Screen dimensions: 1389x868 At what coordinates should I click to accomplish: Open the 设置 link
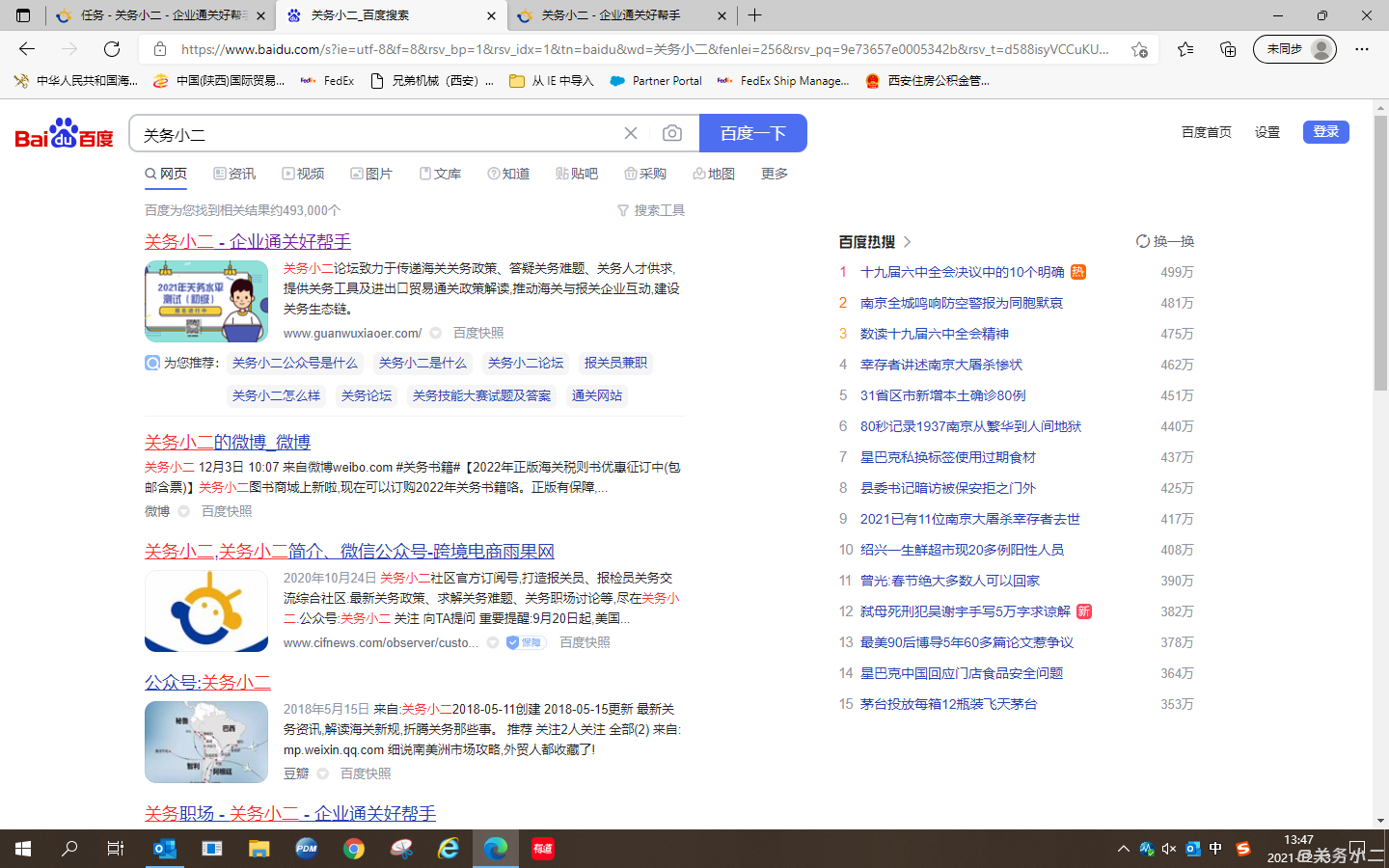(1267, 132)
